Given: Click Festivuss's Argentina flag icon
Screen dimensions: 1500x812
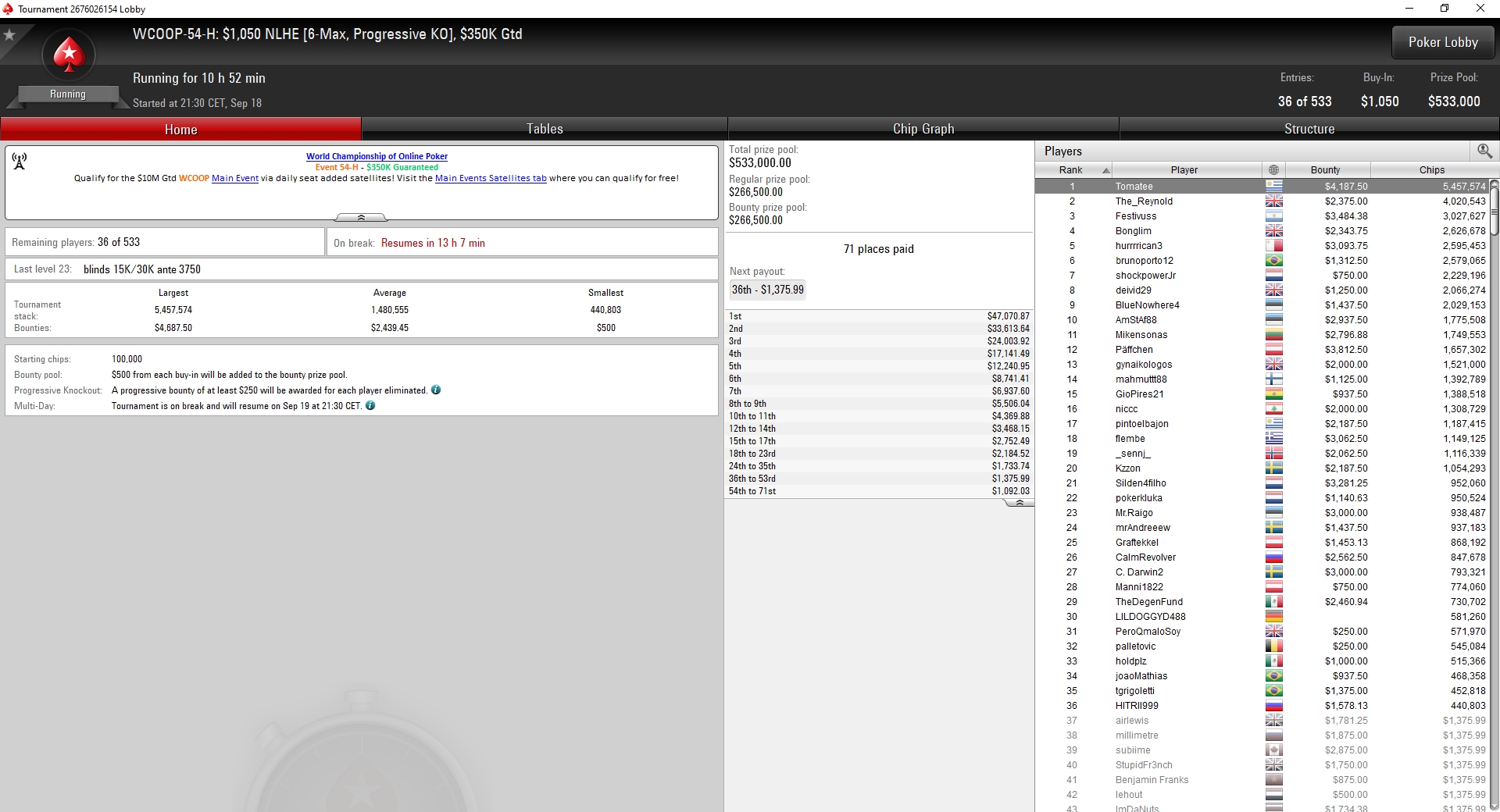Looking at the screenshot, I should point(1274,215).
